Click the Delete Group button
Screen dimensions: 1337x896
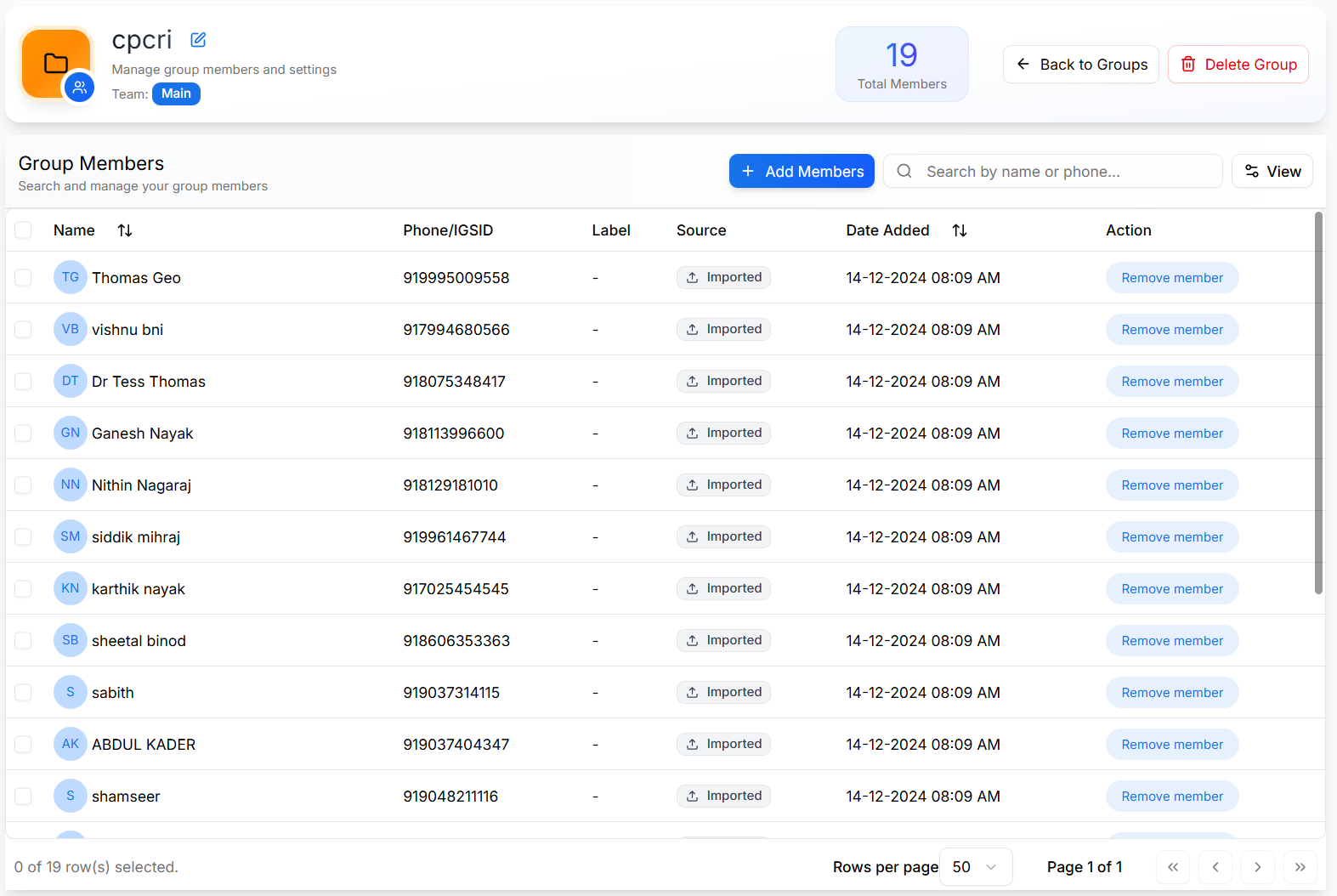click(x=1238, y=65)
